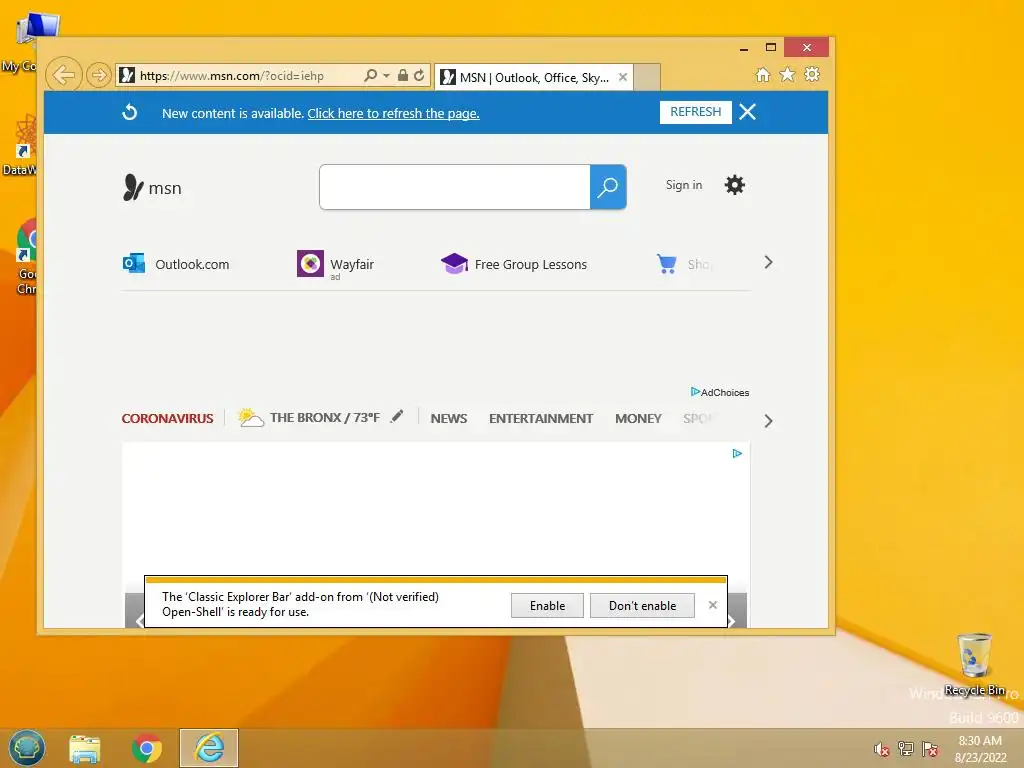This screenshot has width=1024, height=768.
Task: Click the Sign in link
Action: pos(684,185)
